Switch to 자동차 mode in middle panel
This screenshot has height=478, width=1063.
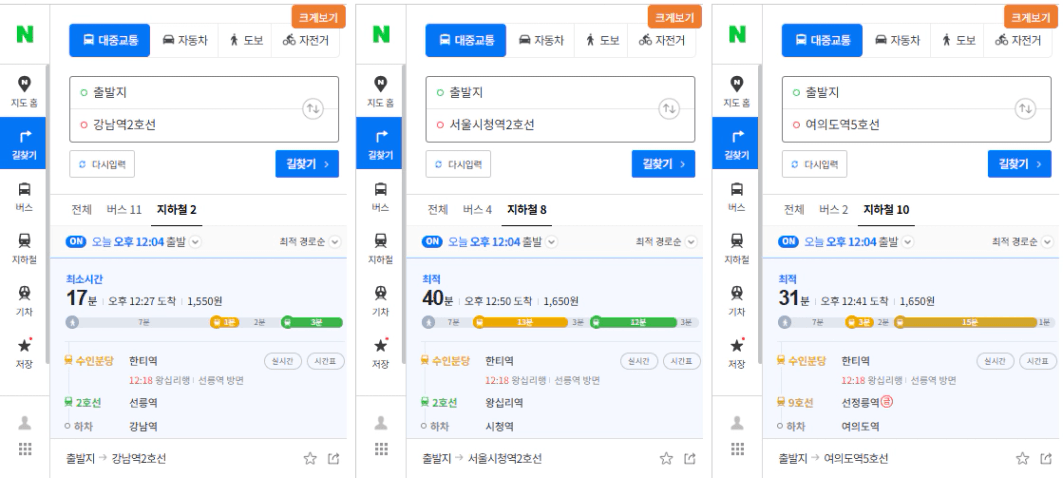click(x=540, y=40)
